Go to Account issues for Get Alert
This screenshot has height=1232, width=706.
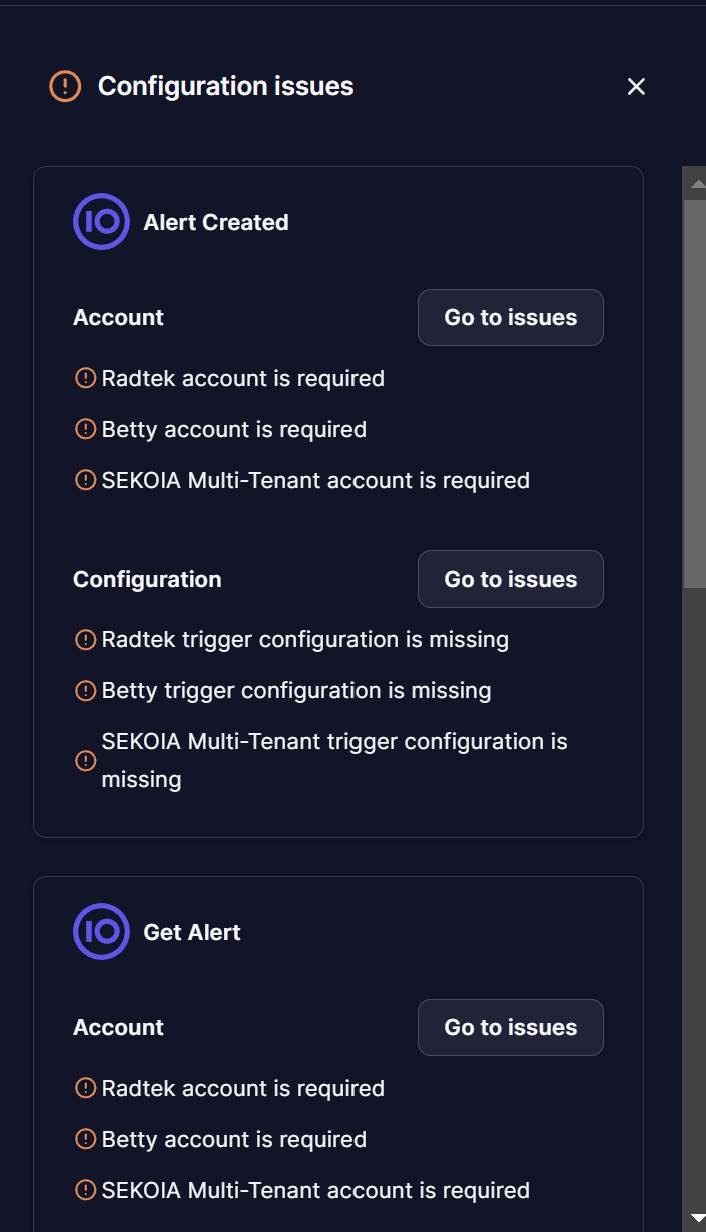pyautogui.click(x=510, y=1027)
